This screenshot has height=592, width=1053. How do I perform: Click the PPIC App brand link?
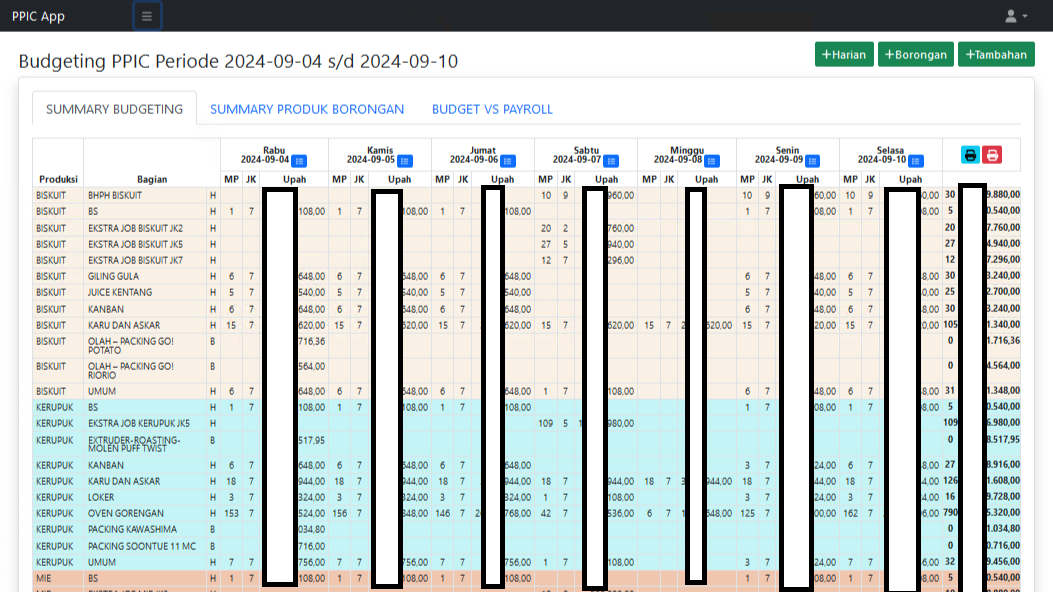click(38, 16)
